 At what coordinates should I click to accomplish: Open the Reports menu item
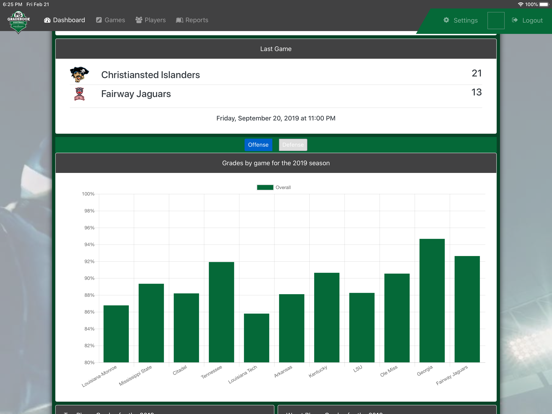pyautogui.click(x=192, y=20)
